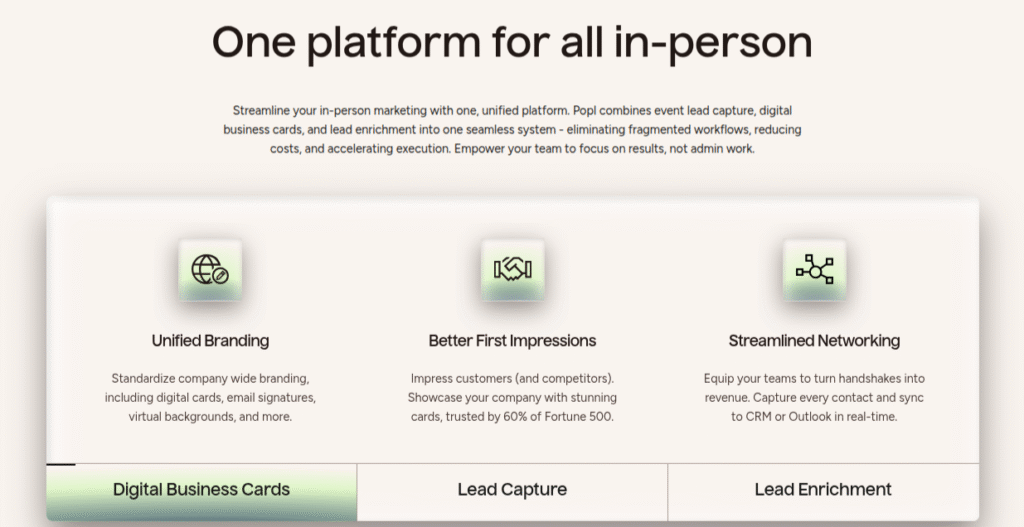Click the 'One platform for all in-person' headline
Image resolution: width=1024 pixels, height=527 pixels.
pos(512,43)
